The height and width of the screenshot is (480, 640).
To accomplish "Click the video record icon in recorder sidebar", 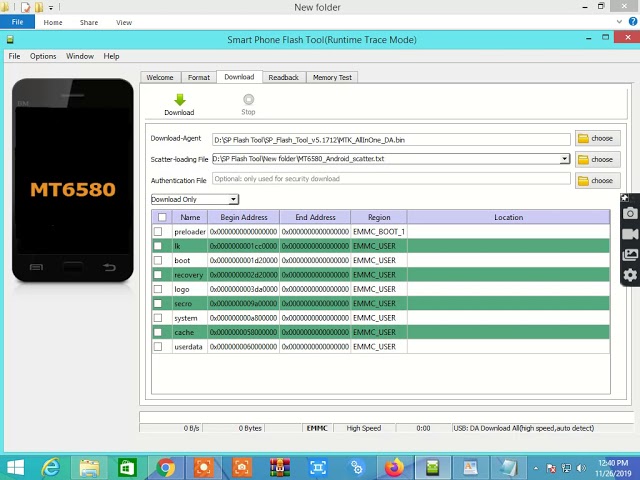I will click(630, 234).
